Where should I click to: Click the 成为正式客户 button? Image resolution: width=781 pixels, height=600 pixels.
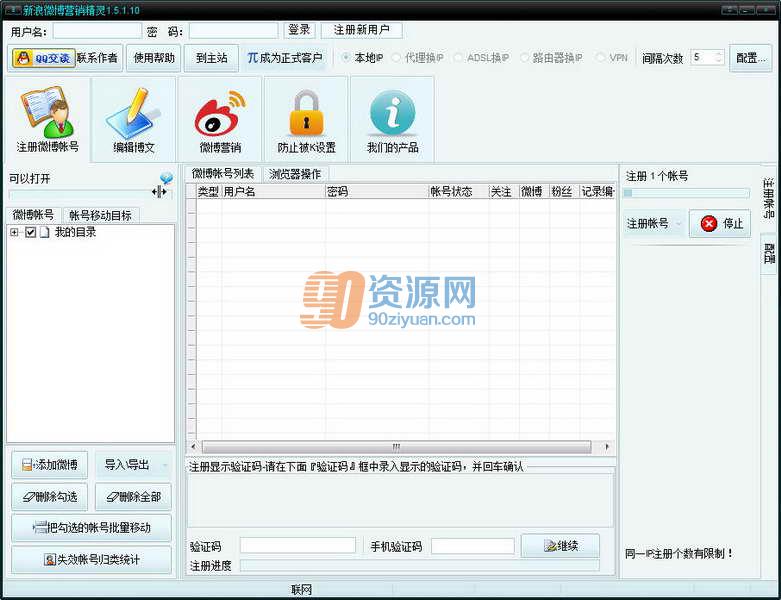284,58
